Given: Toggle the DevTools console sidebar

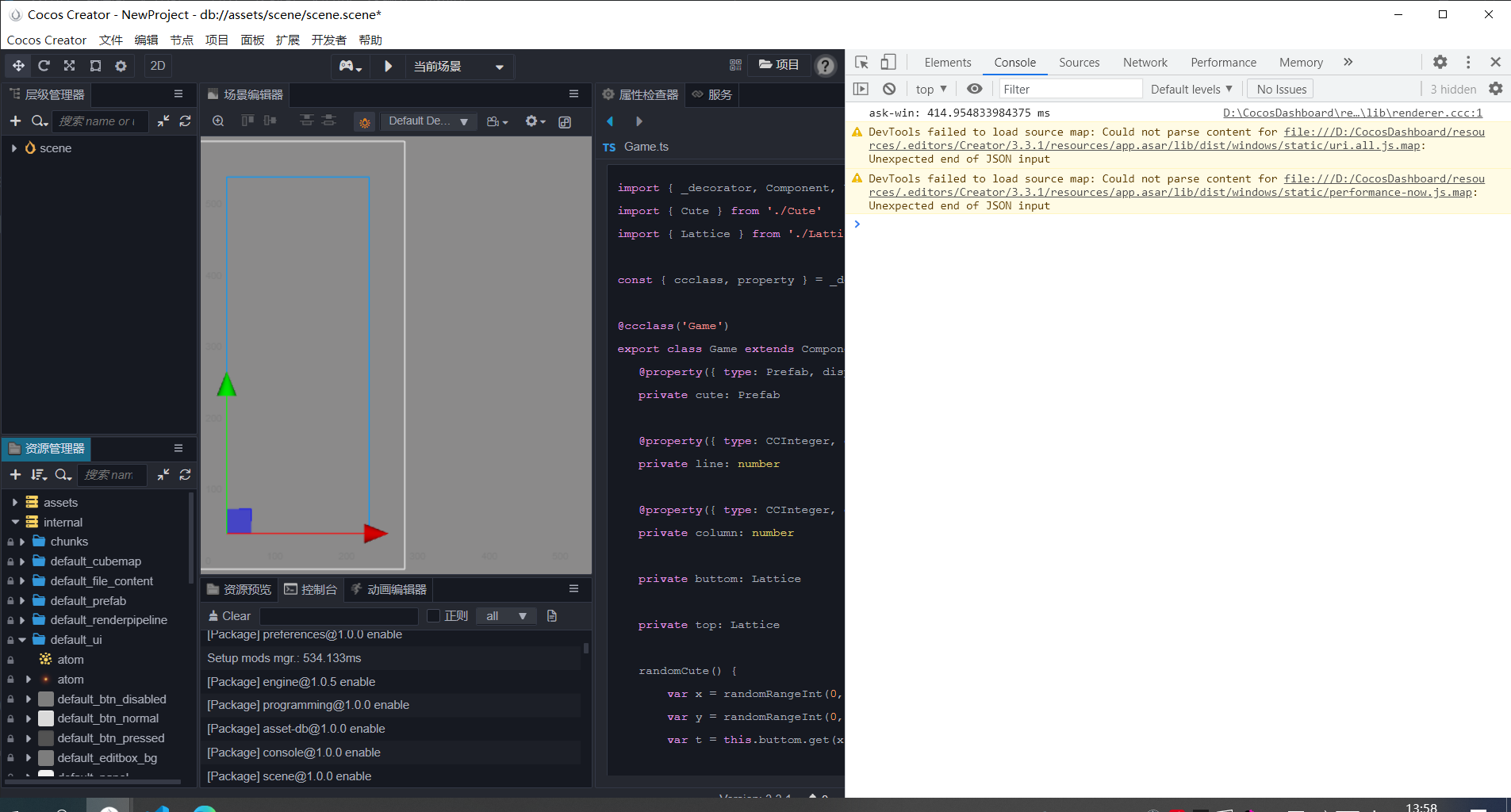Looking at the screenshot, I should point(861,89).
